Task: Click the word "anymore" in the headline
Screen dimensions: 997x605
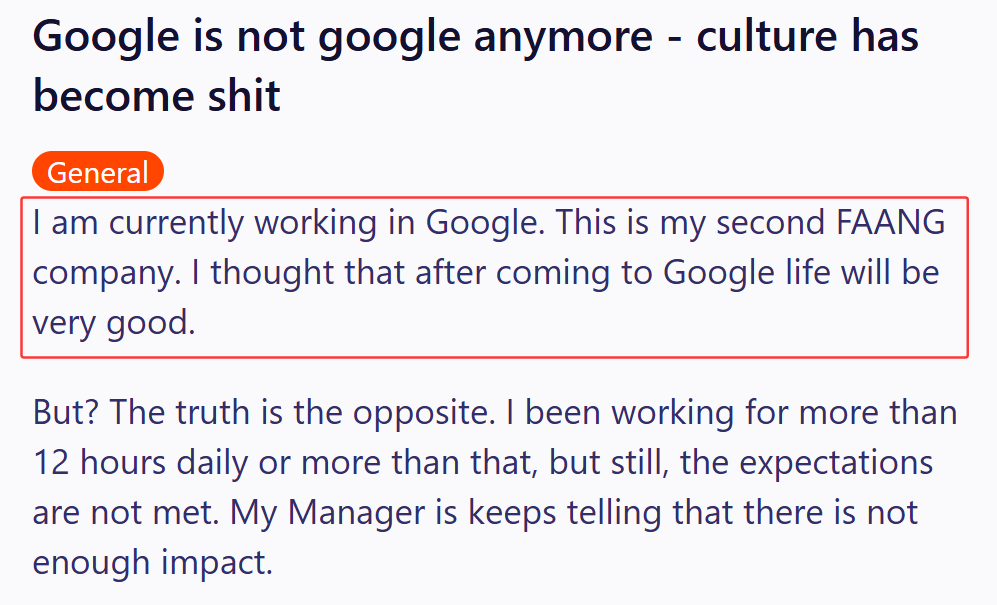Action: point(563,36)
